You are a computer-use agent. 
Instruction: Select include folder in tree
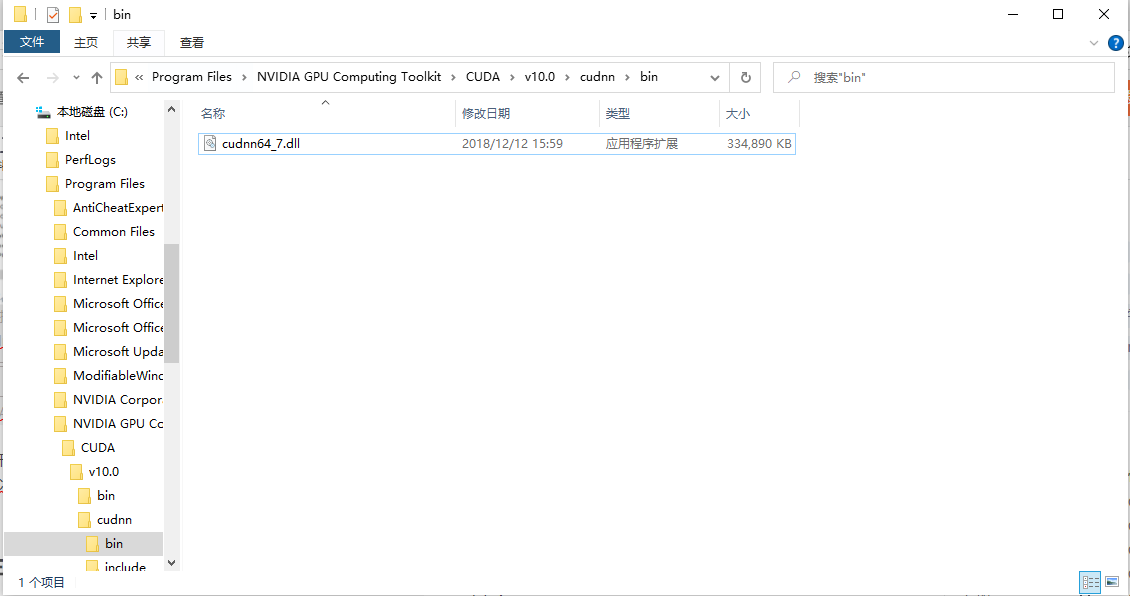(125, 567)
